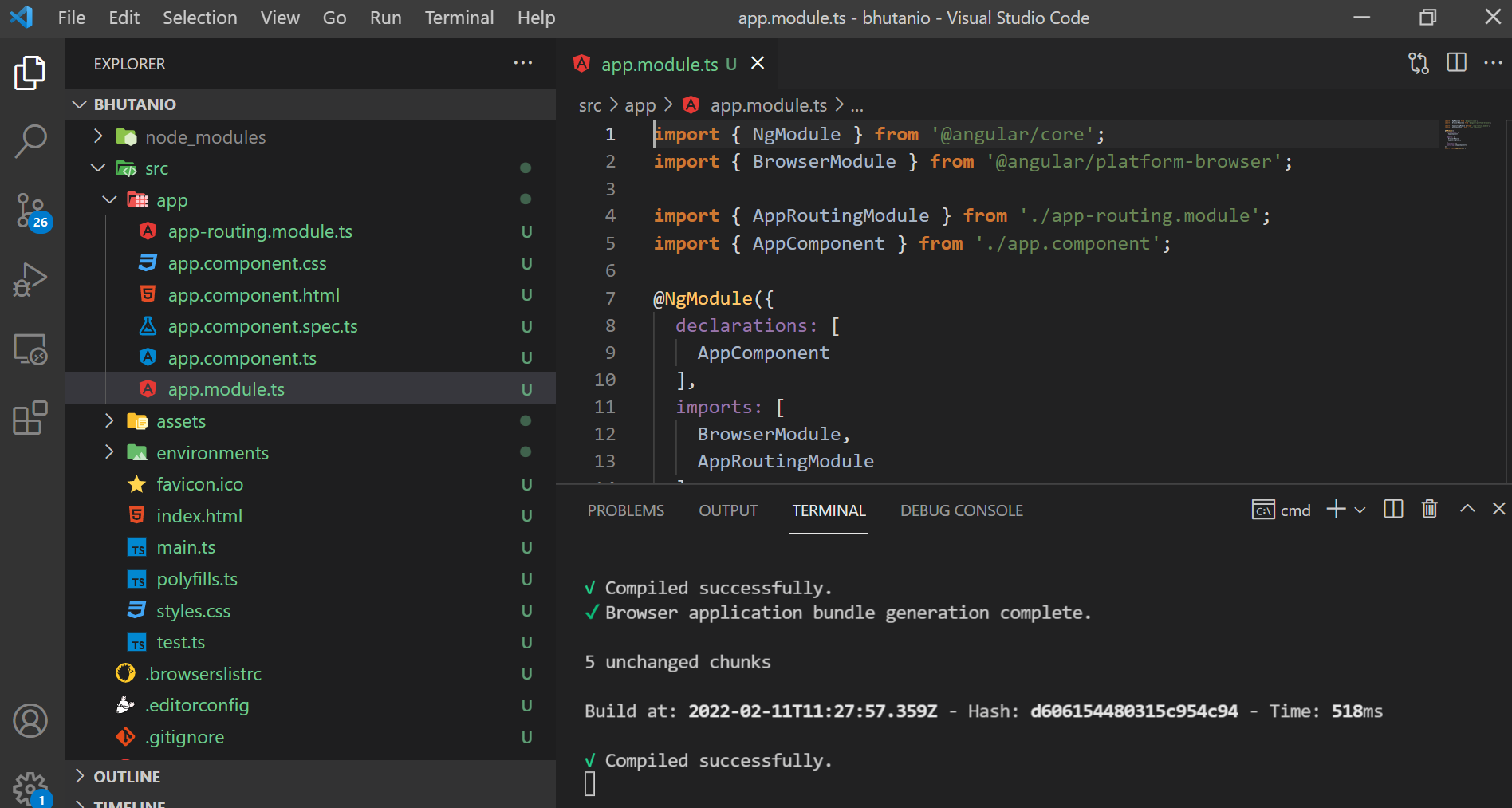The width and height of the screenshot is (1512, 808).
Task: Open the terminal profile dropdown
Action: [x=1360, y=509]
